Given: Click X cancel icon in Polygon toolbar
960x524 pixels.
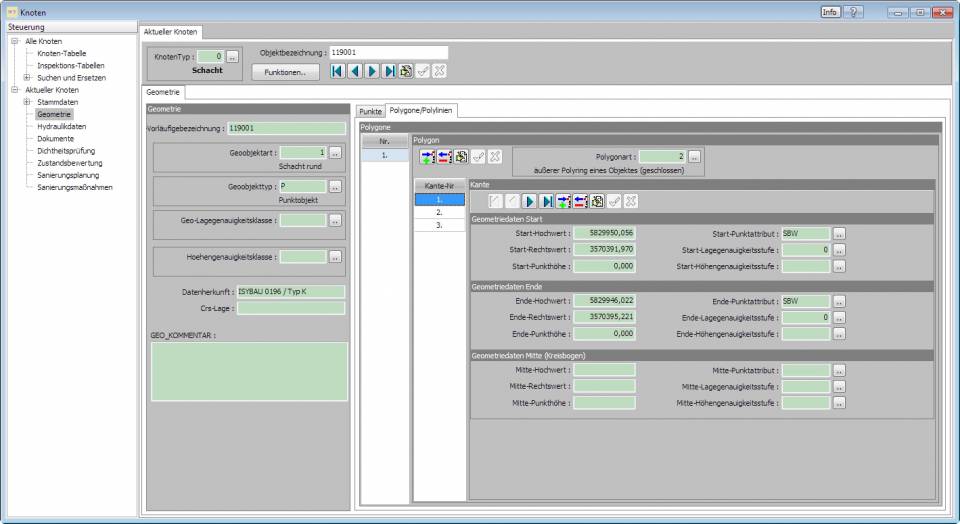Looking at the screenshot, I should [495, 157].
